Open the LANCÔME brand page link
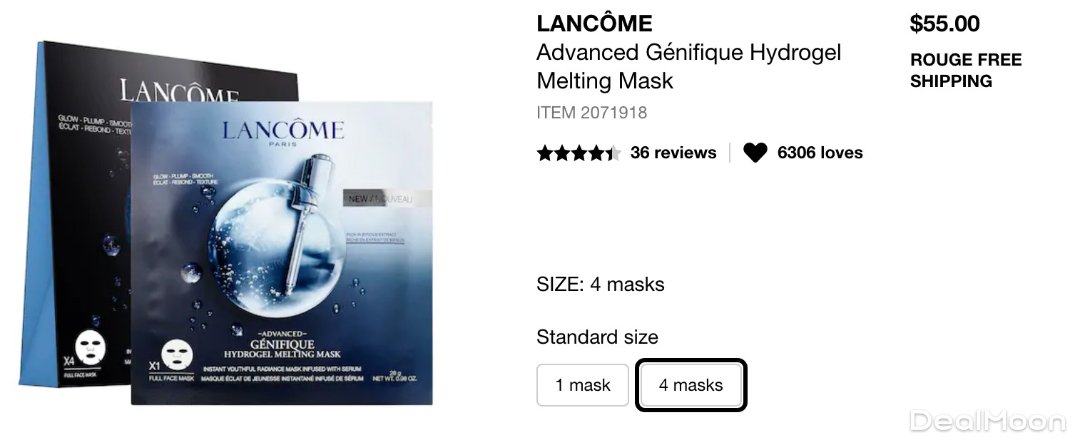The height and width of the screenshot is (445, 1080). tap(594, 23)
